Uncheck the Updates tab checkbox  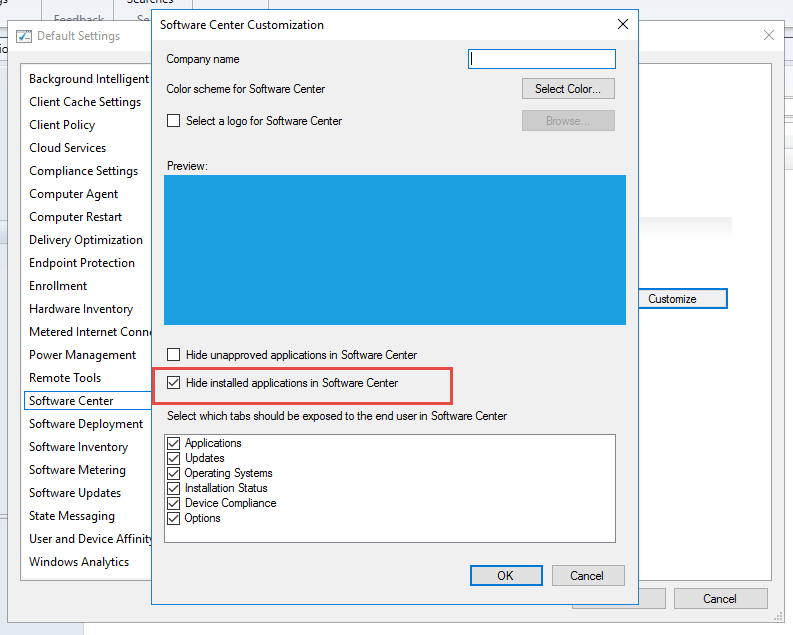(174, 458)
